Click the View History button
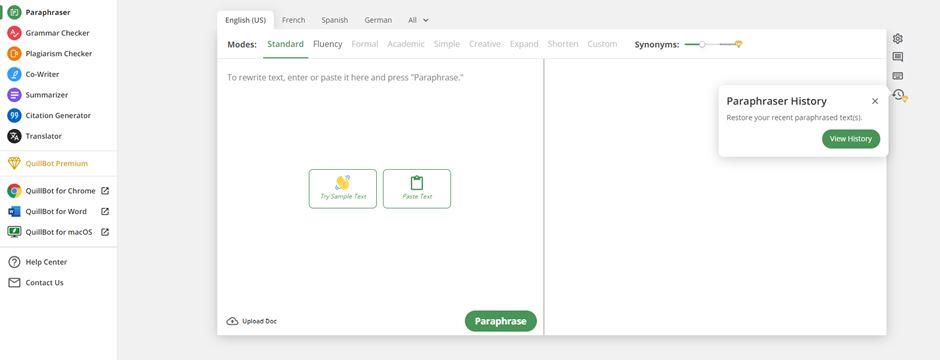Viewport: 940px width, 360px height. point(851,139)
